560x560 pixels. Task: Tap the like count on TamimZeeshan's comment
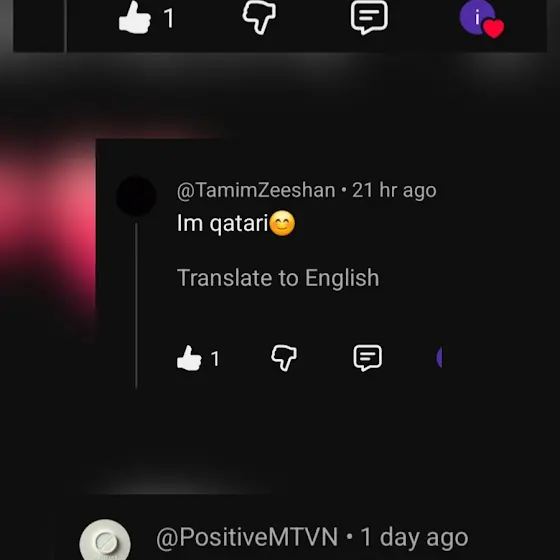click(x=215, y=359)
